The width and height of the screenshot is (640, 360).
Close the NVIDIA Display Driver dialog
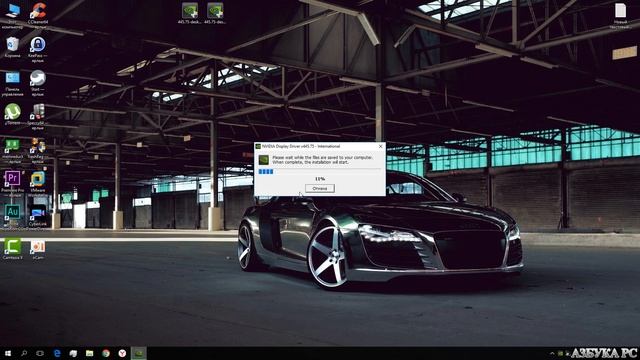380,146
